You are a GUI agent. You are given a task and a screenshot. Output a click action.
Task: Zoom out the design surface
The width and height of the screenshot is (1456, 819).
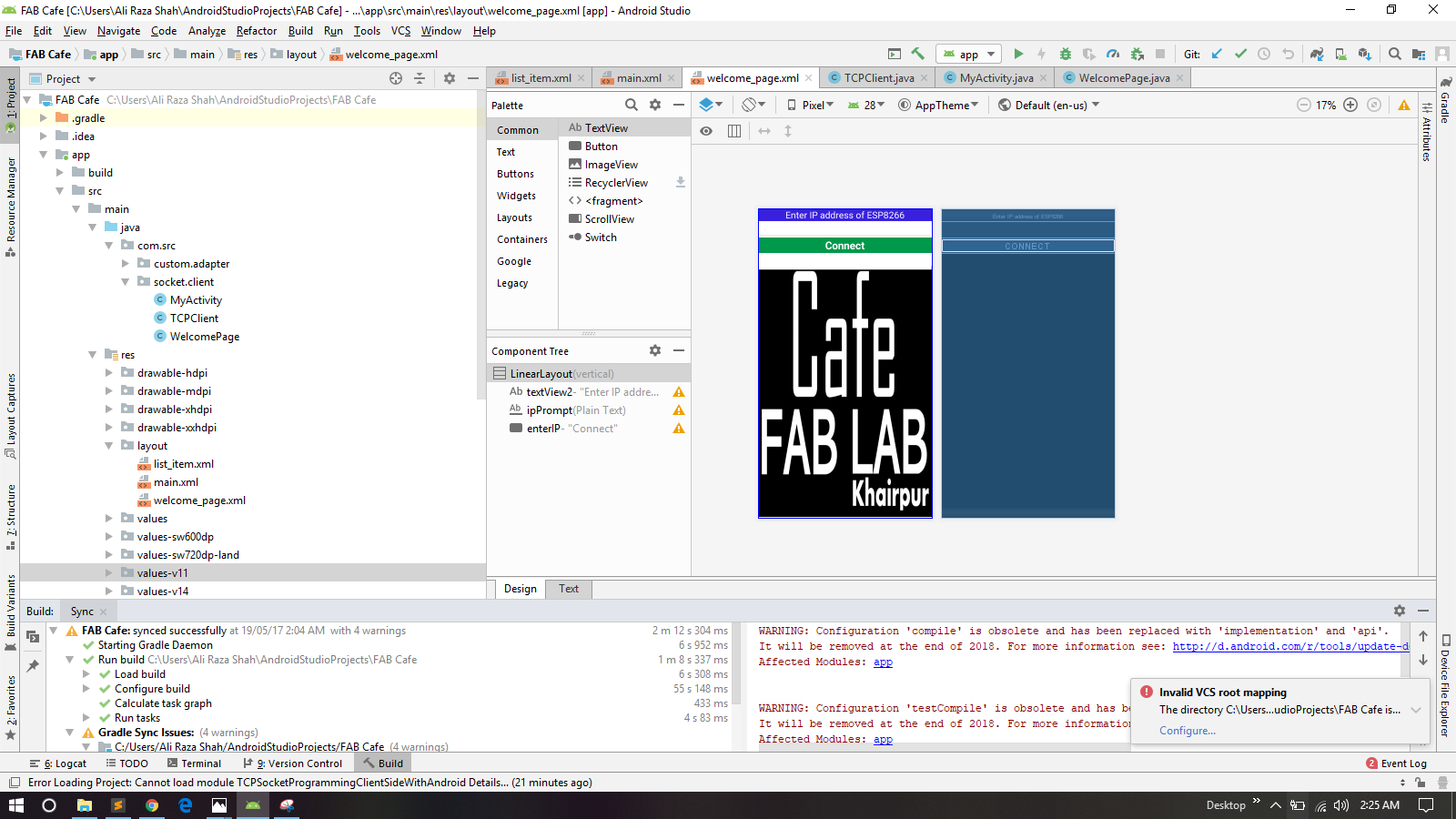[x=1303, y=105]
